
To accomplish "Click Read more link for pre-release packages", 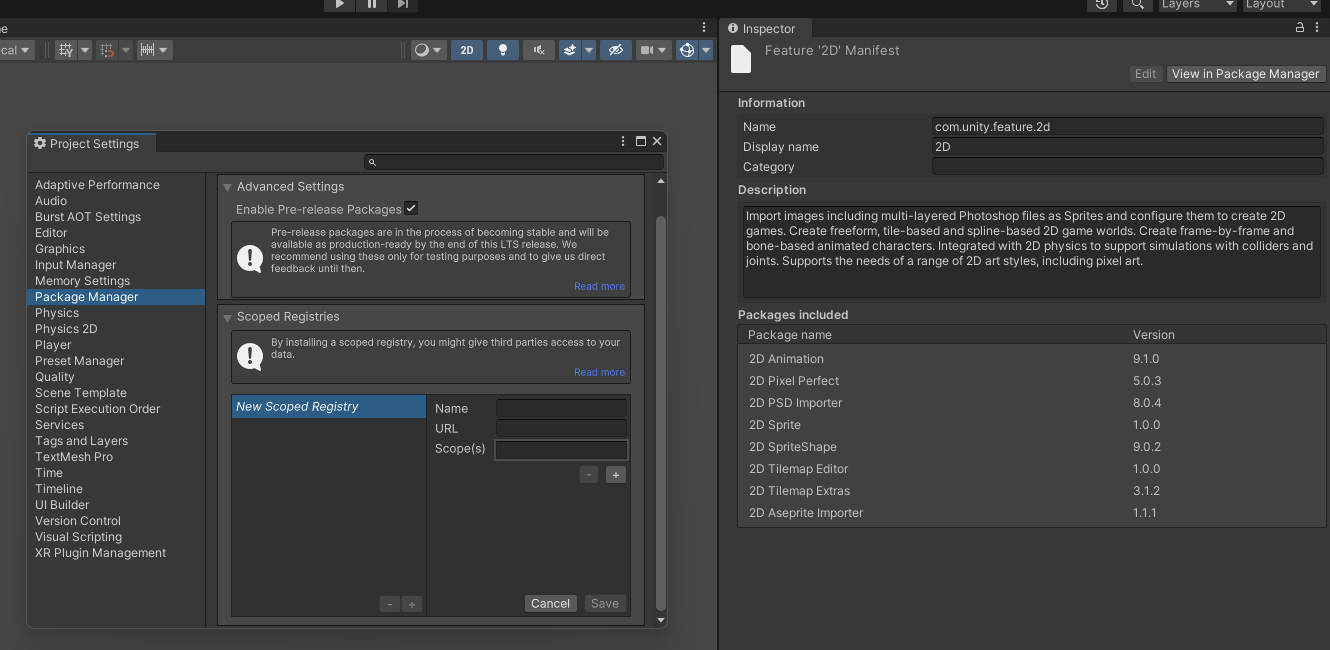I will coord(599,286).
